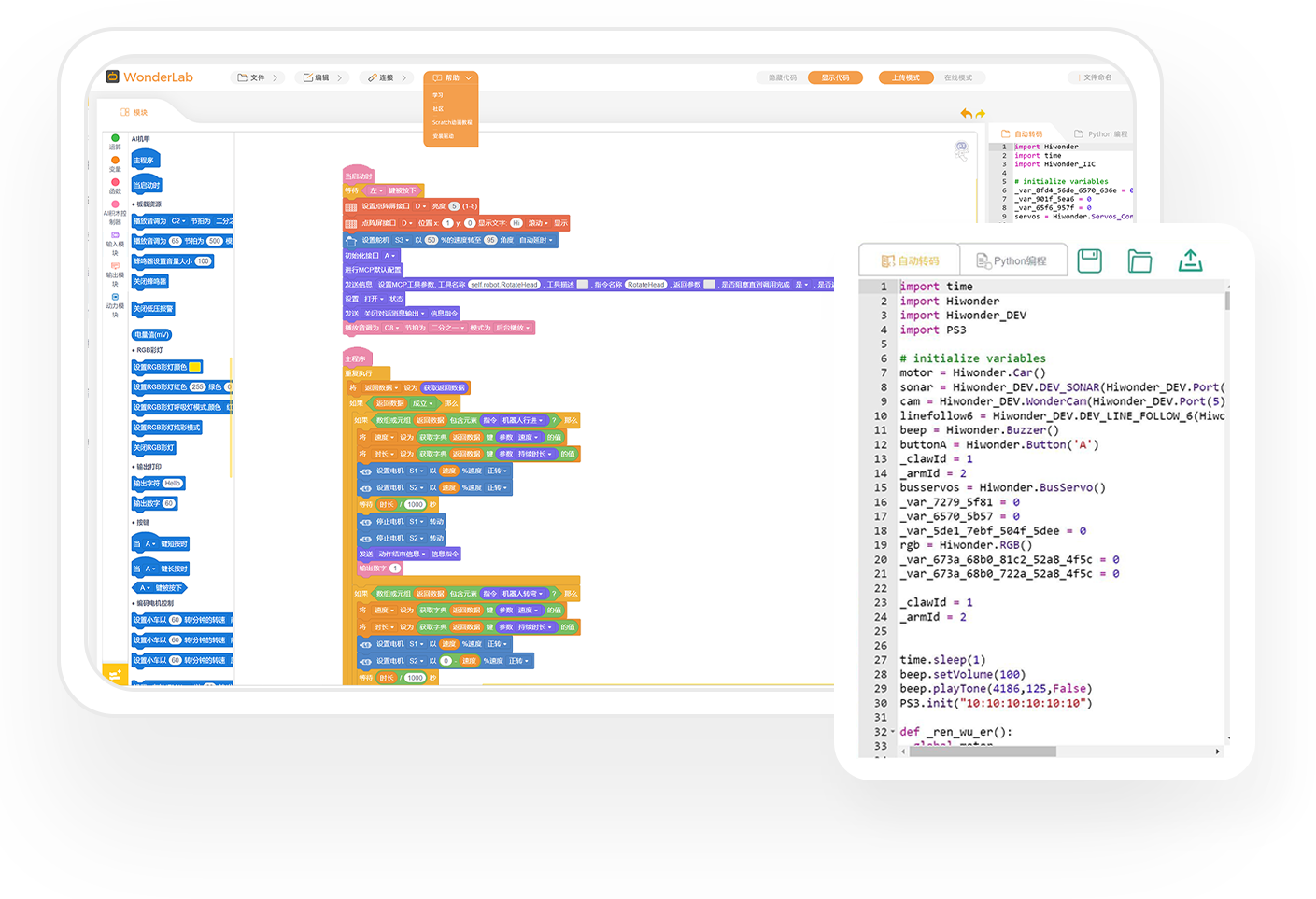This screenshot has width=1316, height=899.
Task: Expand the 文件 file menu
Action: point(258,77)
